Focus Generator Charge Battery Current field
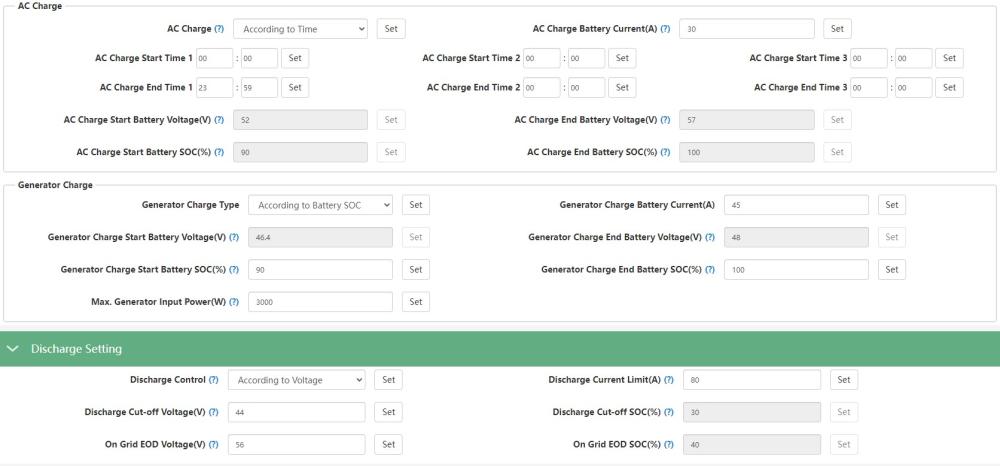This screenshot has width=1000, height=466. click(x=797, y=205)
